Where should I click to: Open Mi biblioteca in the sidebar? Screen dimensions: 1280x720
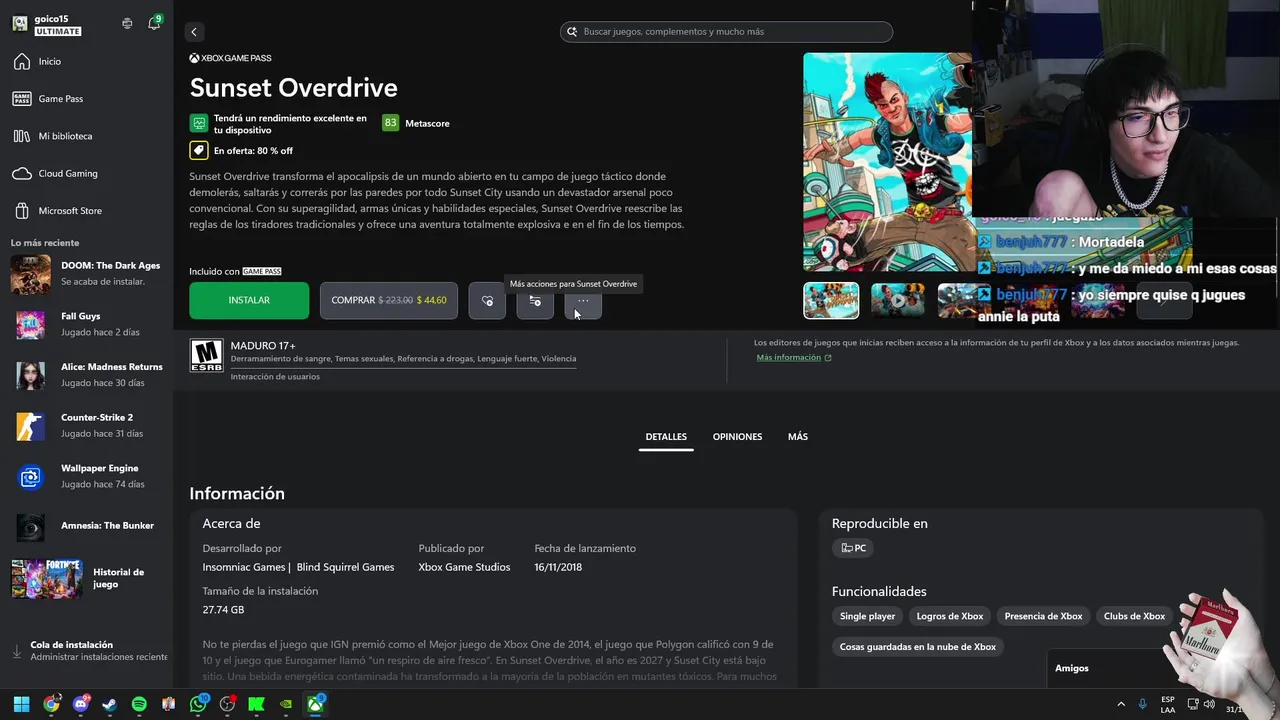[86, 136]
